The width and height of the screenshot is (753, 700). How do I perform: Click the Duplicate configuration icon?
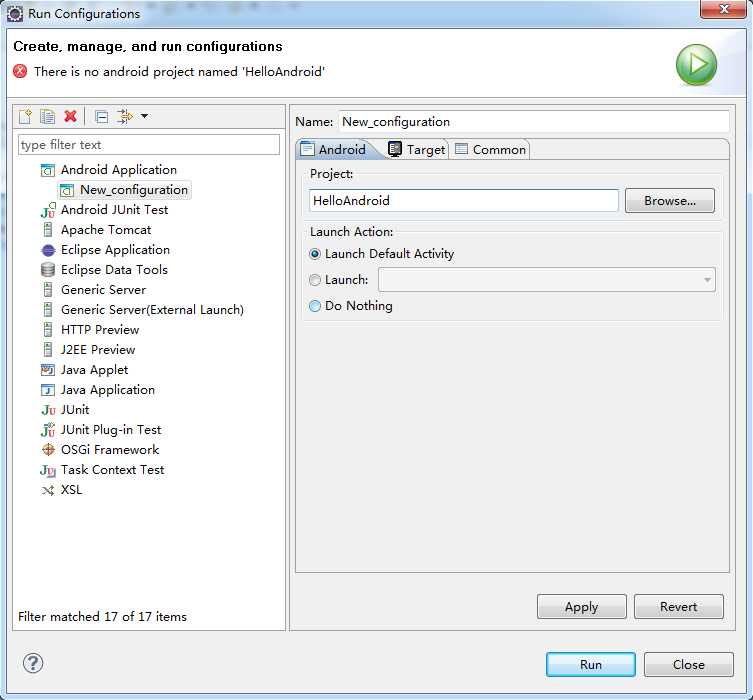tap(48, 116)
